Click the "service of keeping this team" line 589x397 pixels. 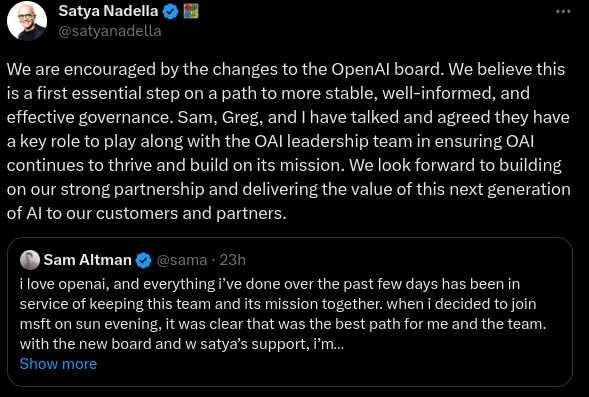pos(278,304)
